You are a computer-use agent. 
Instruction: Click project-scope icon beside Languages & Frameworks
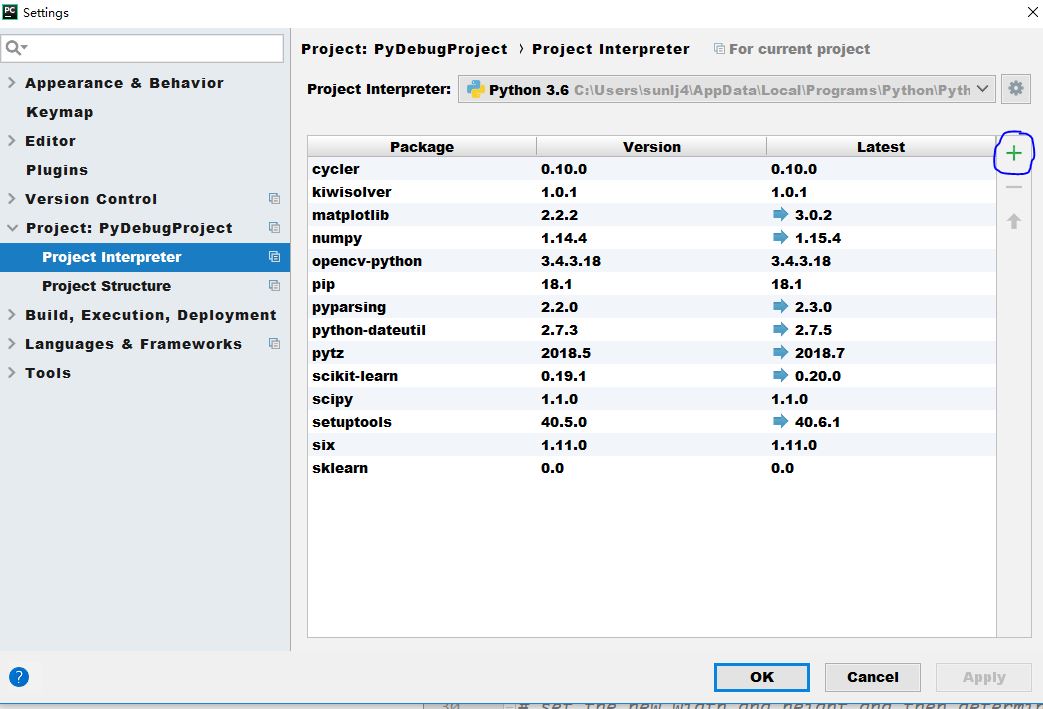click(x=274, y=344)
